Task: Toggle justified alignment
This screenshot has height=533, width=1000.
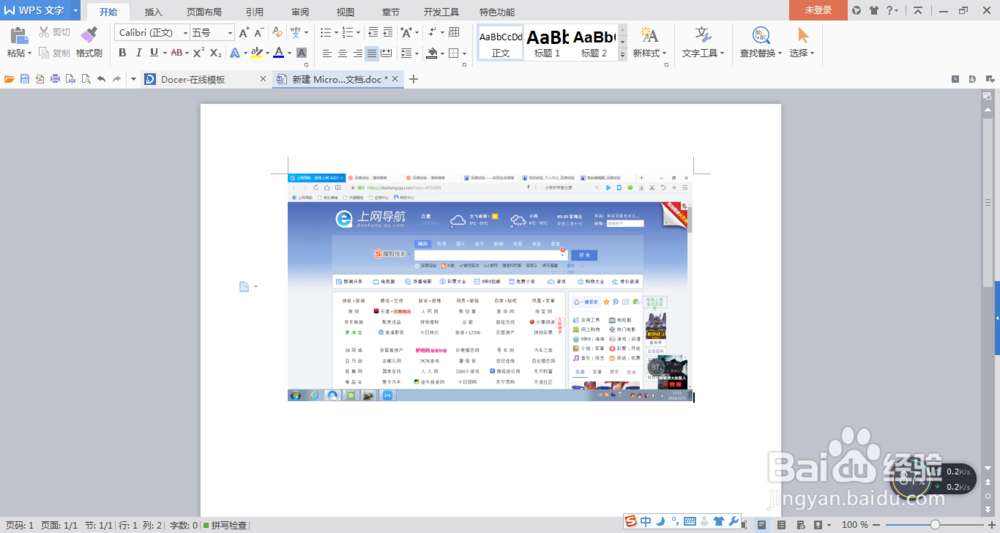Action: point(372,54)
